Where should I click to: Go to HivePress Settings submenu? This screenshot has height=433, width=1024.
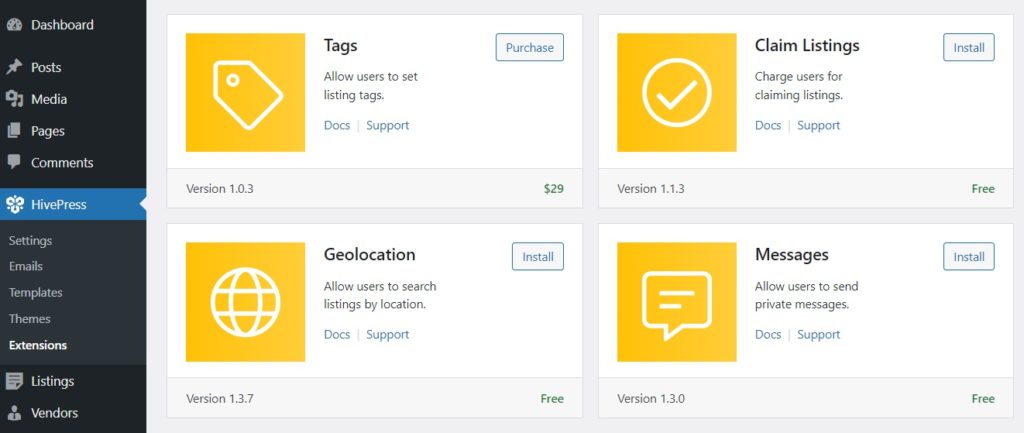(30, 241)
